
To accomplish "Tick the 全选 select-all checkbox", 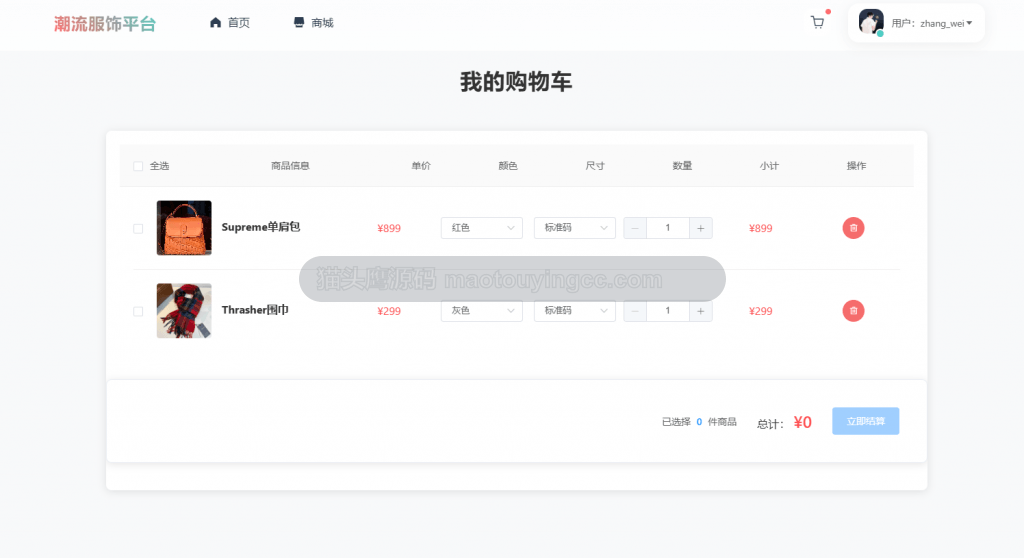I will pyautogui.click(x=138, y=166).
